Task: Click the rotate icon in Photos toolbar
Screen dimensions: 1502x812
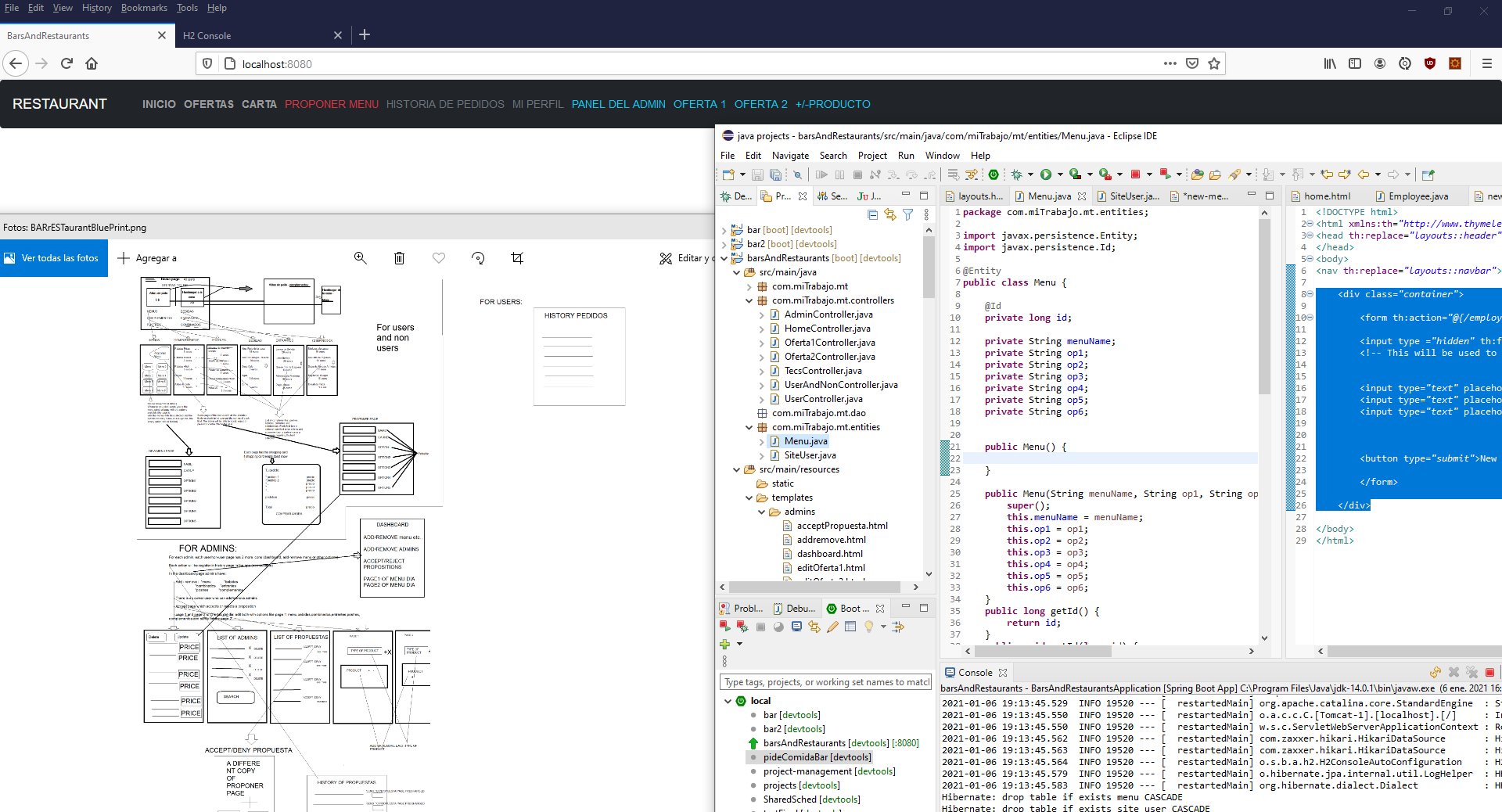Action: (478, 258)
